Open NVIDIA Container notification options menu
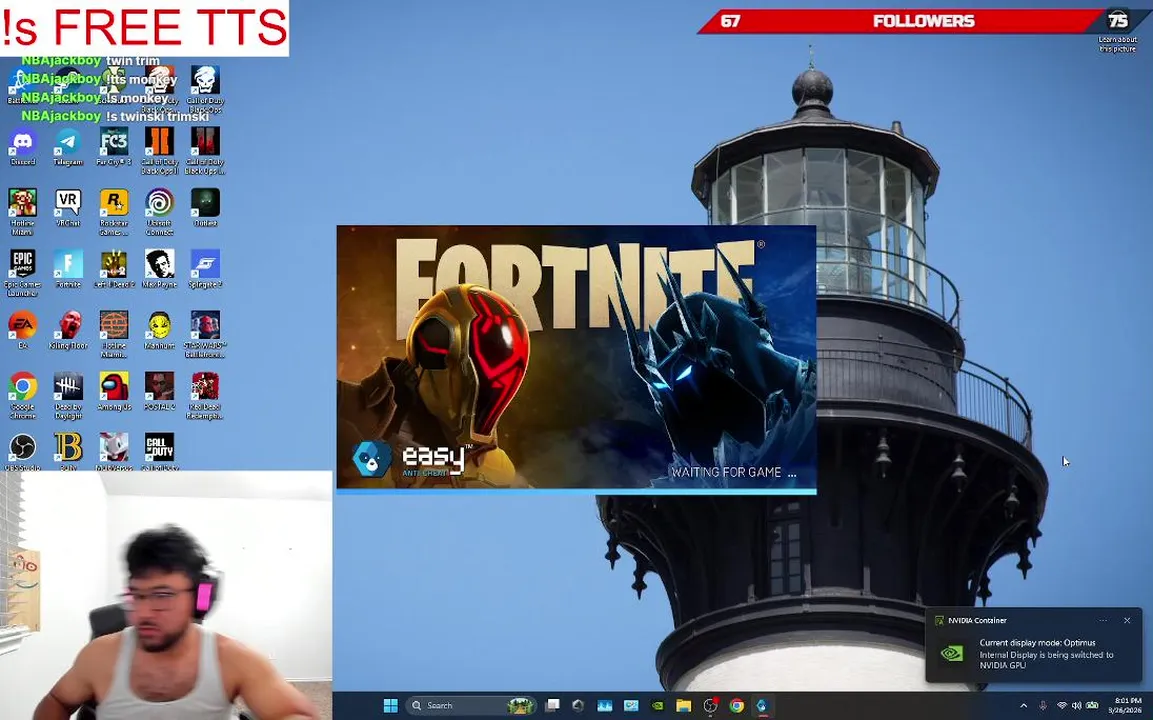This screenshot has height=720, width=1153. [x=1103, y=621]
